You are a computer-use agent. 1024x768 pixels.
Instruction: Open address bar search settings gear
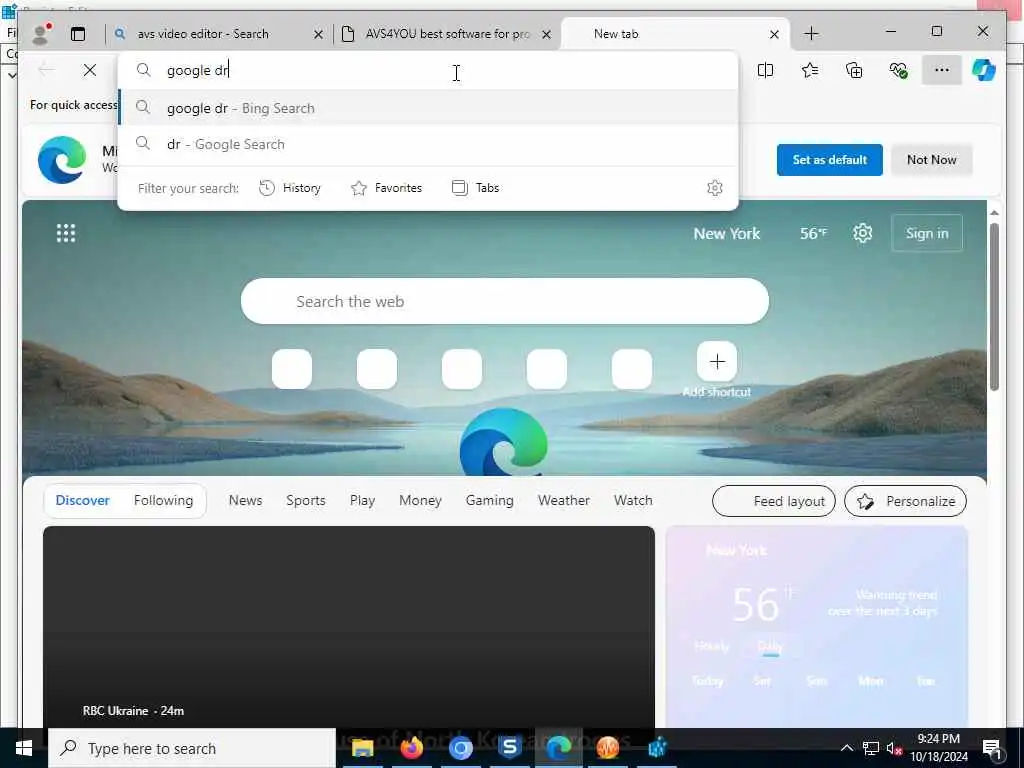tap(715, 188)
